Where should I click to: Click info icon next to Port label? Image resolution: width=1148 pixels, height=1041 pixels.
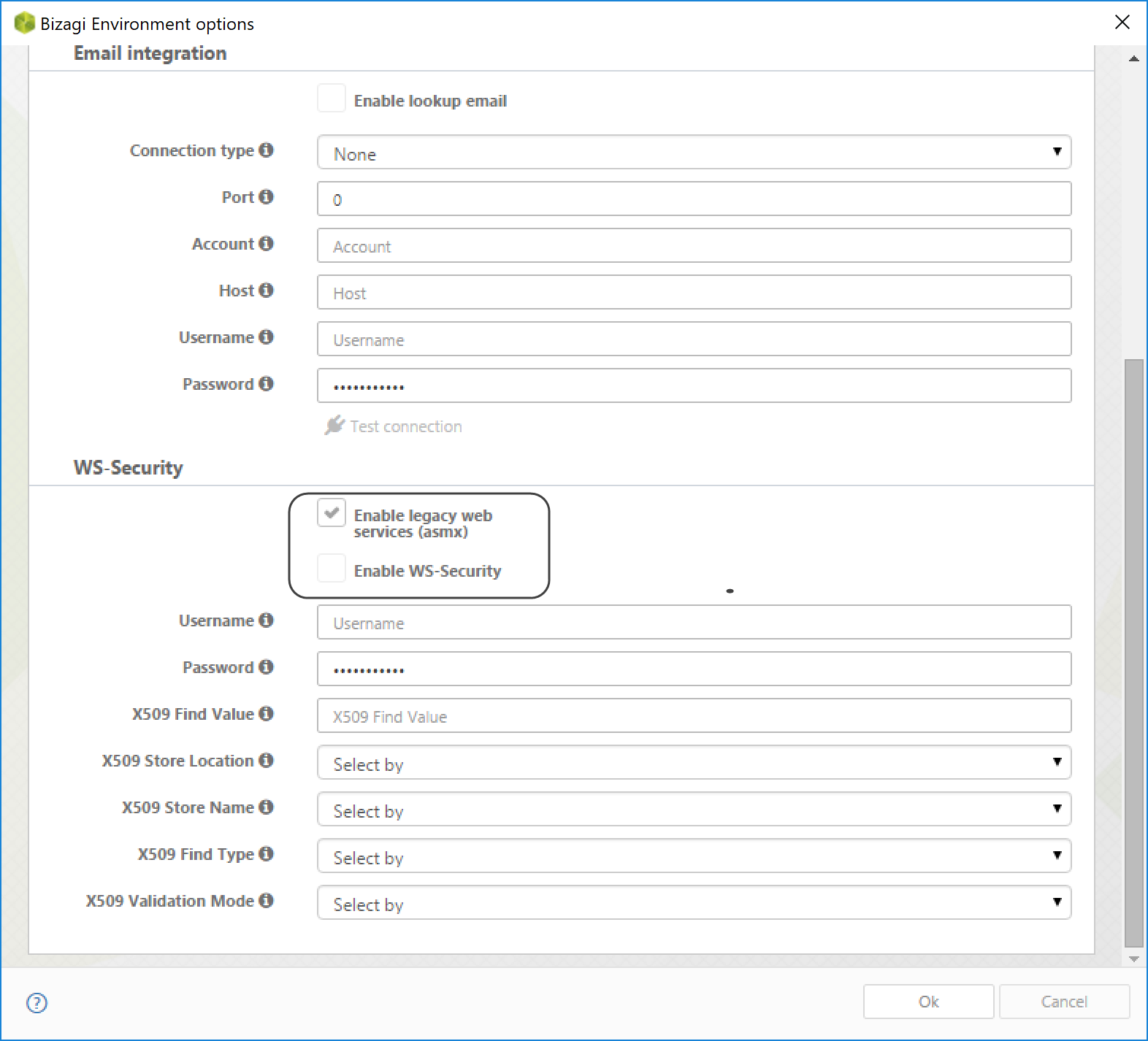click(266, 196)
